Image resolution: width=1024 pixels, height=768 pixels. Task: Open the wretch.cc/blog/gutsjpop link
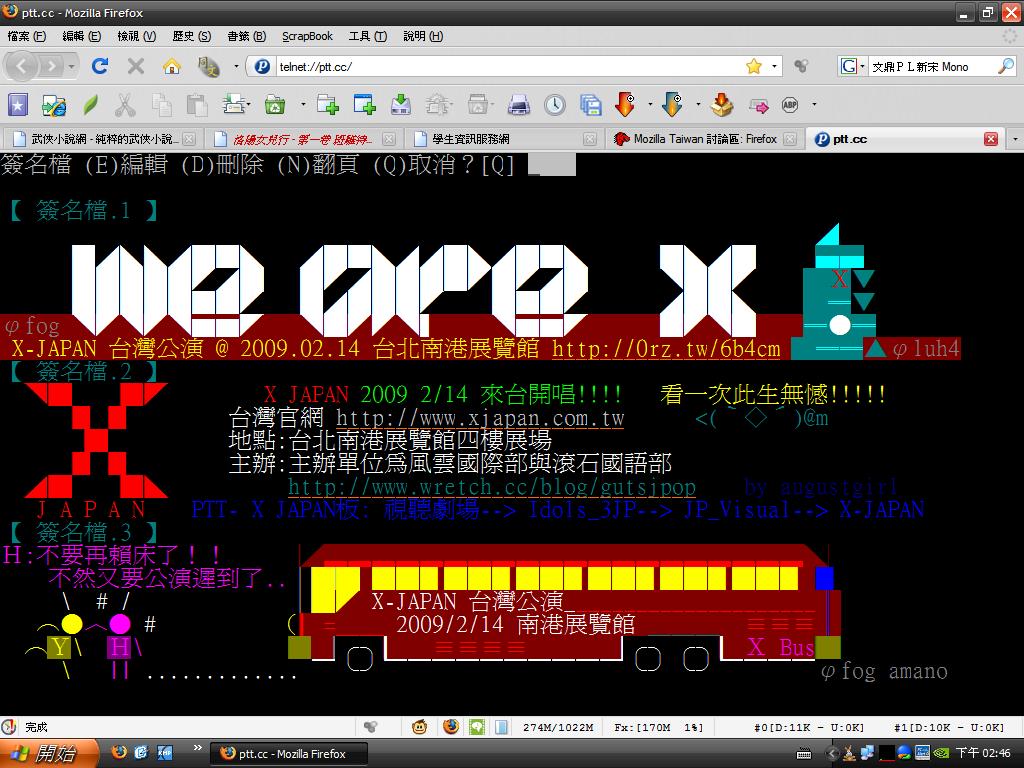[491, 487]
